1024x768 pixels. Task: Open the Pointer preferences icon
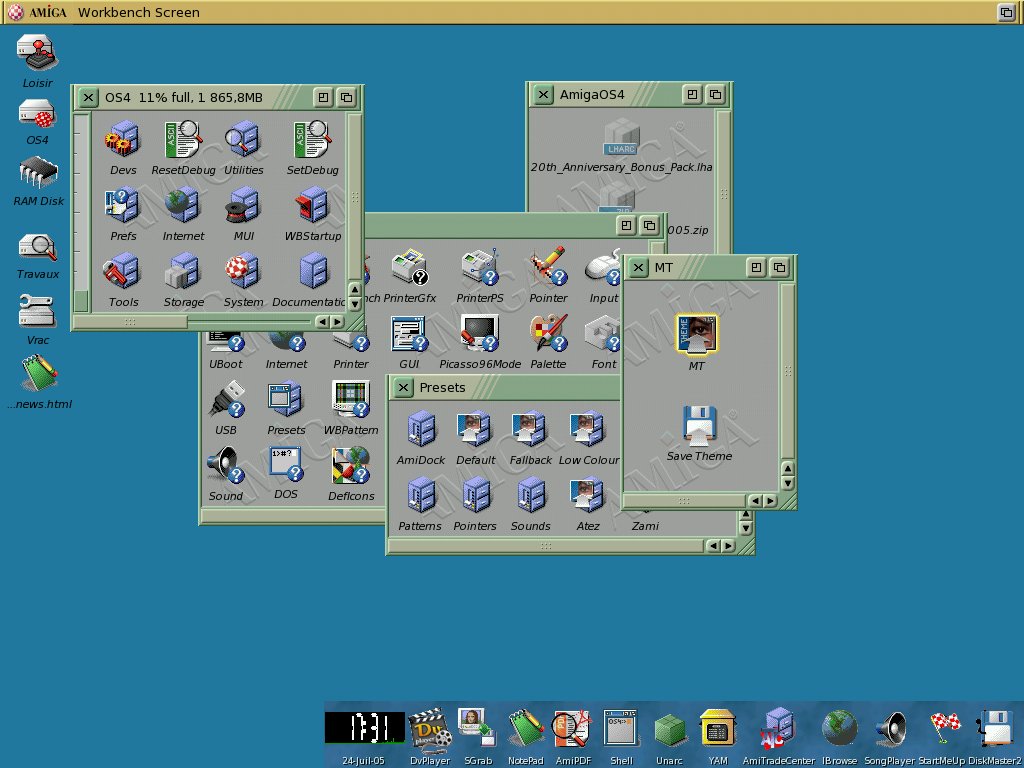point(548,267)
